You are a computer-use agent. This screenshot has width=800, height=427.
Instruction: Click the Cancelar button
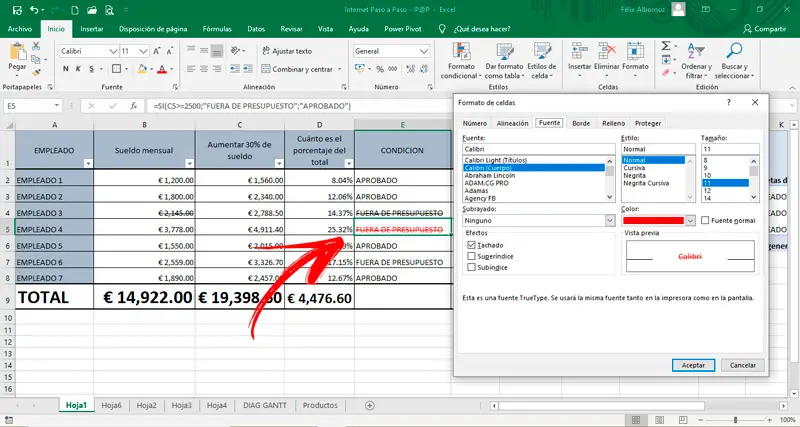742,365
